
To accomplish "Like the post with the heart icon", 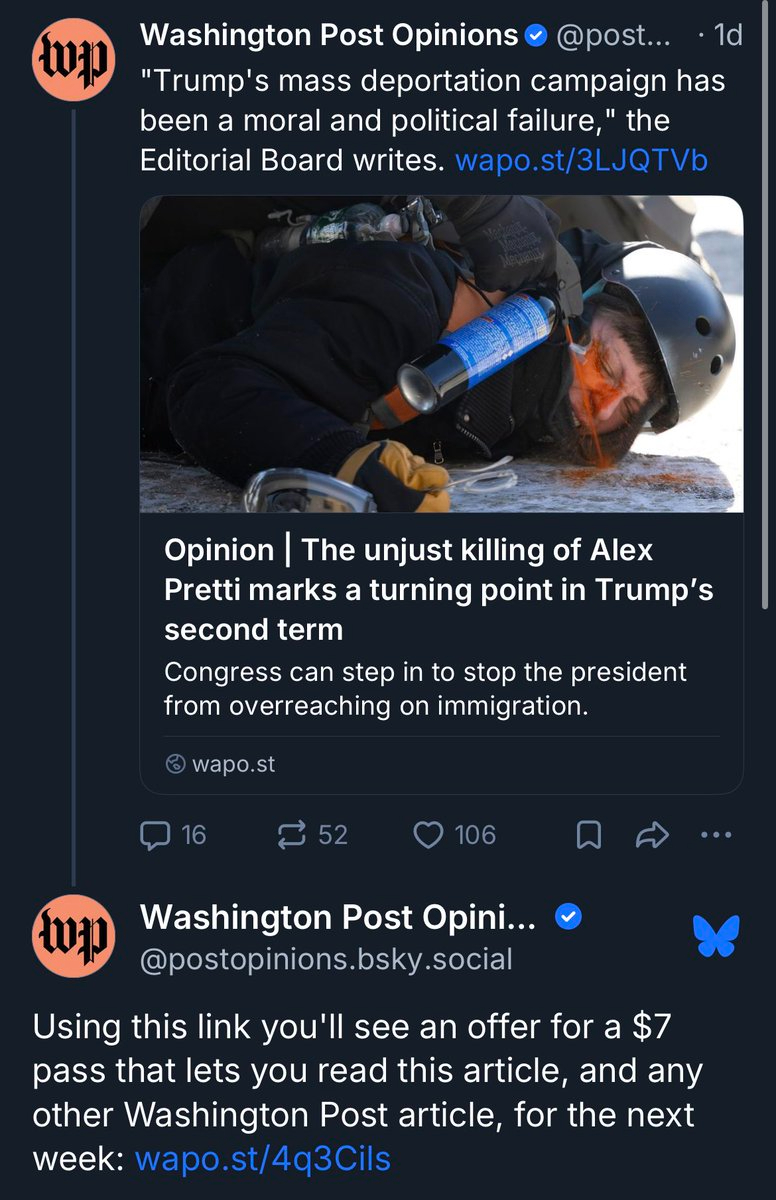I will 428,834.
